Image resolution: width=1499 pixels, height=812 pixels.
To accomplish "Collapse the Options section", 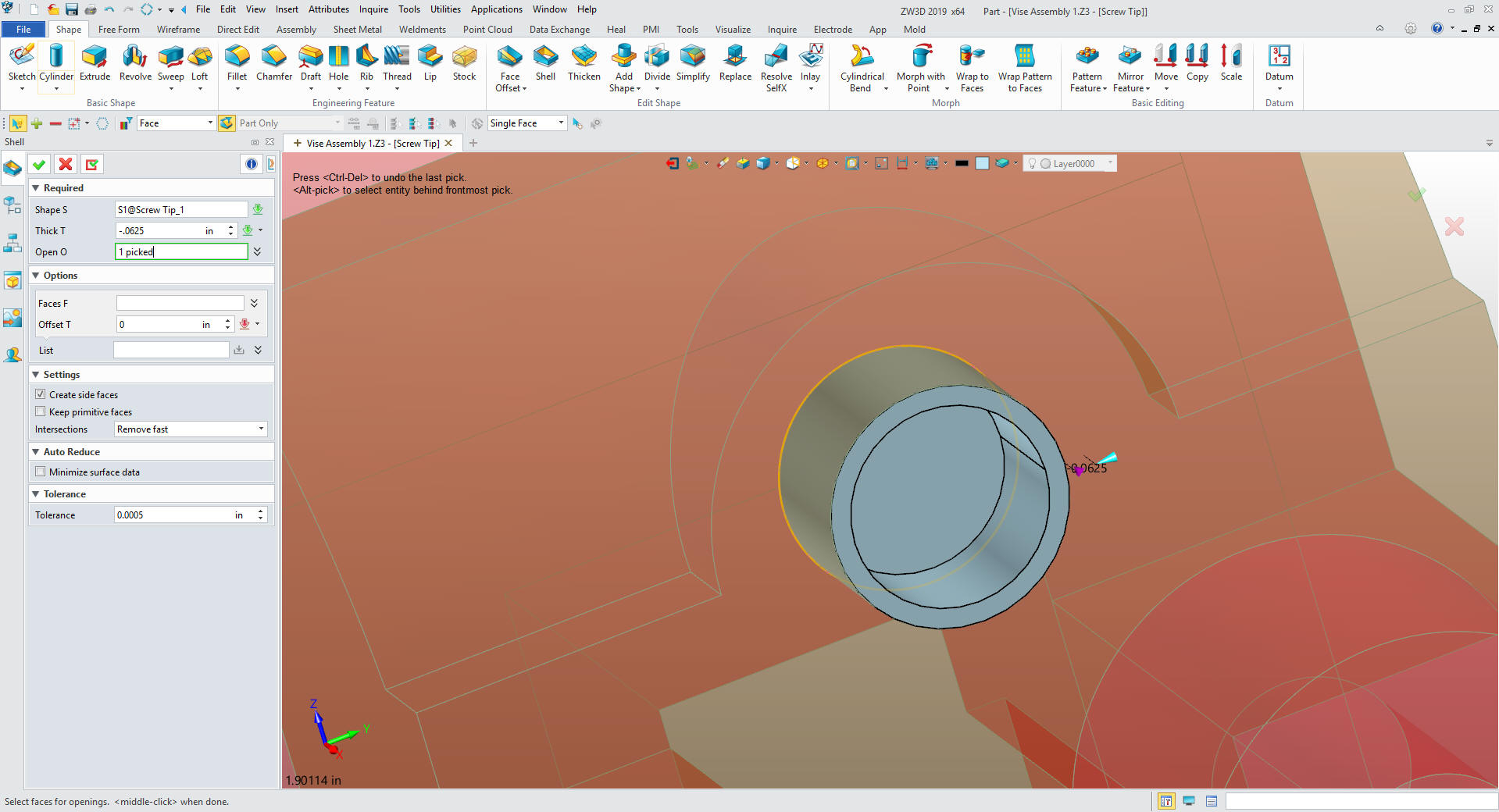I will (x=36, y=276).
